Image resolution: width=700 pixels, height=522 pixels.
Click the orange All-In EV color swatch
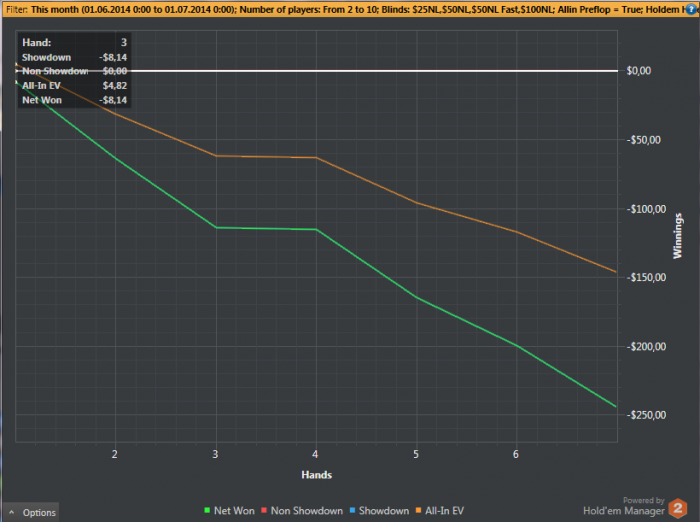(x=418, y=510)
